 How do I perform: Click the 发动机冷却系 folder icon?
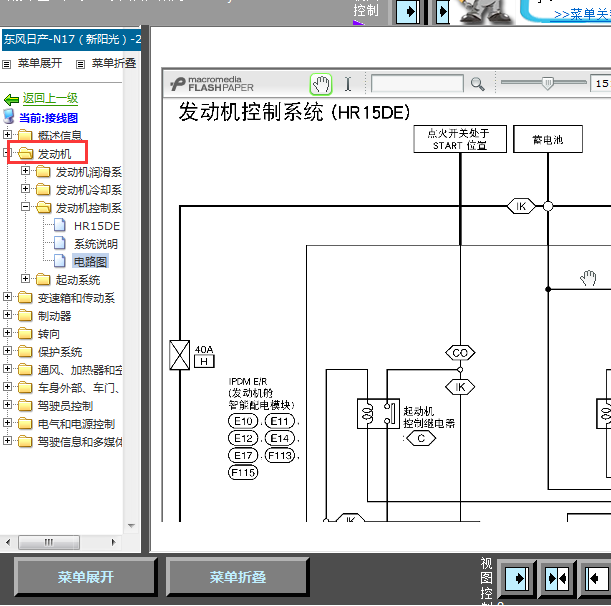43,189
